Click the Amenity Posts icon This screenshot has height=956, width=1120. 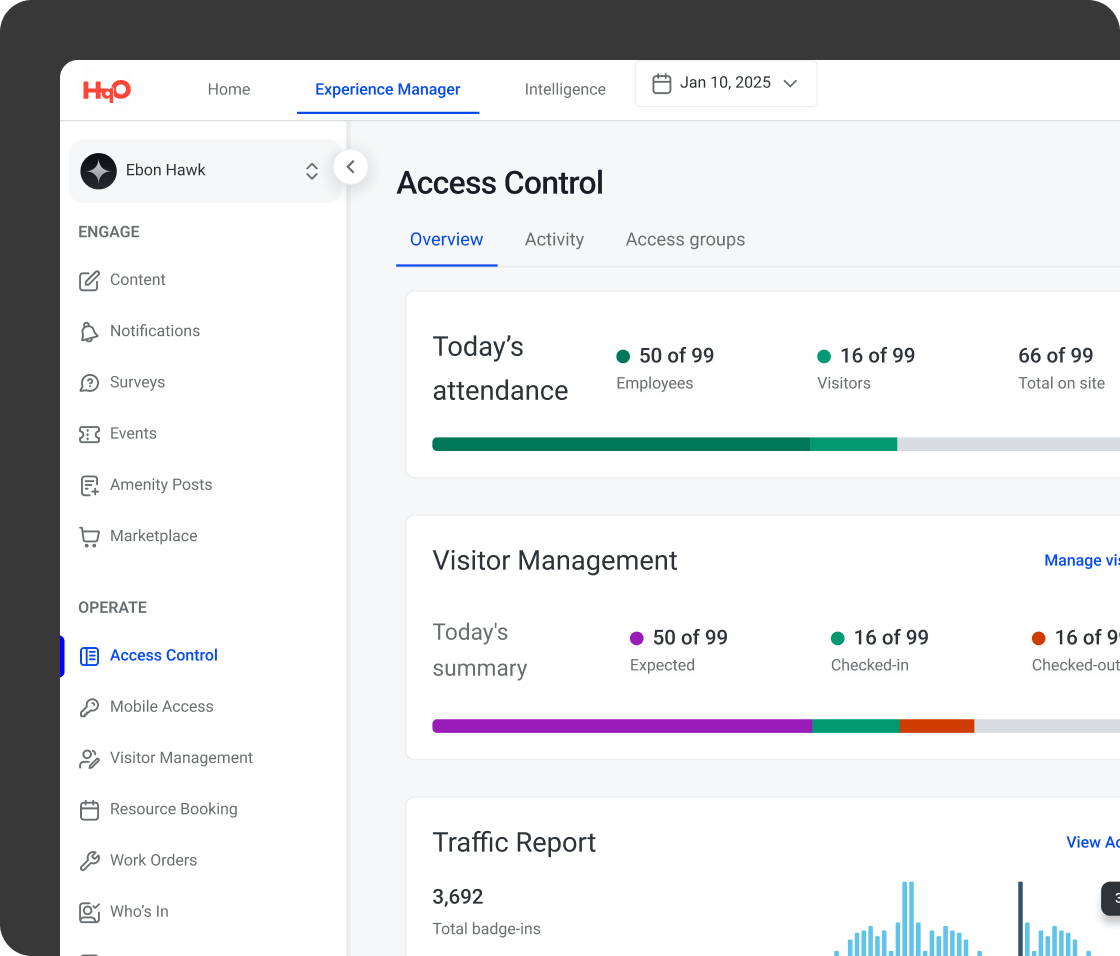[89, 486]
